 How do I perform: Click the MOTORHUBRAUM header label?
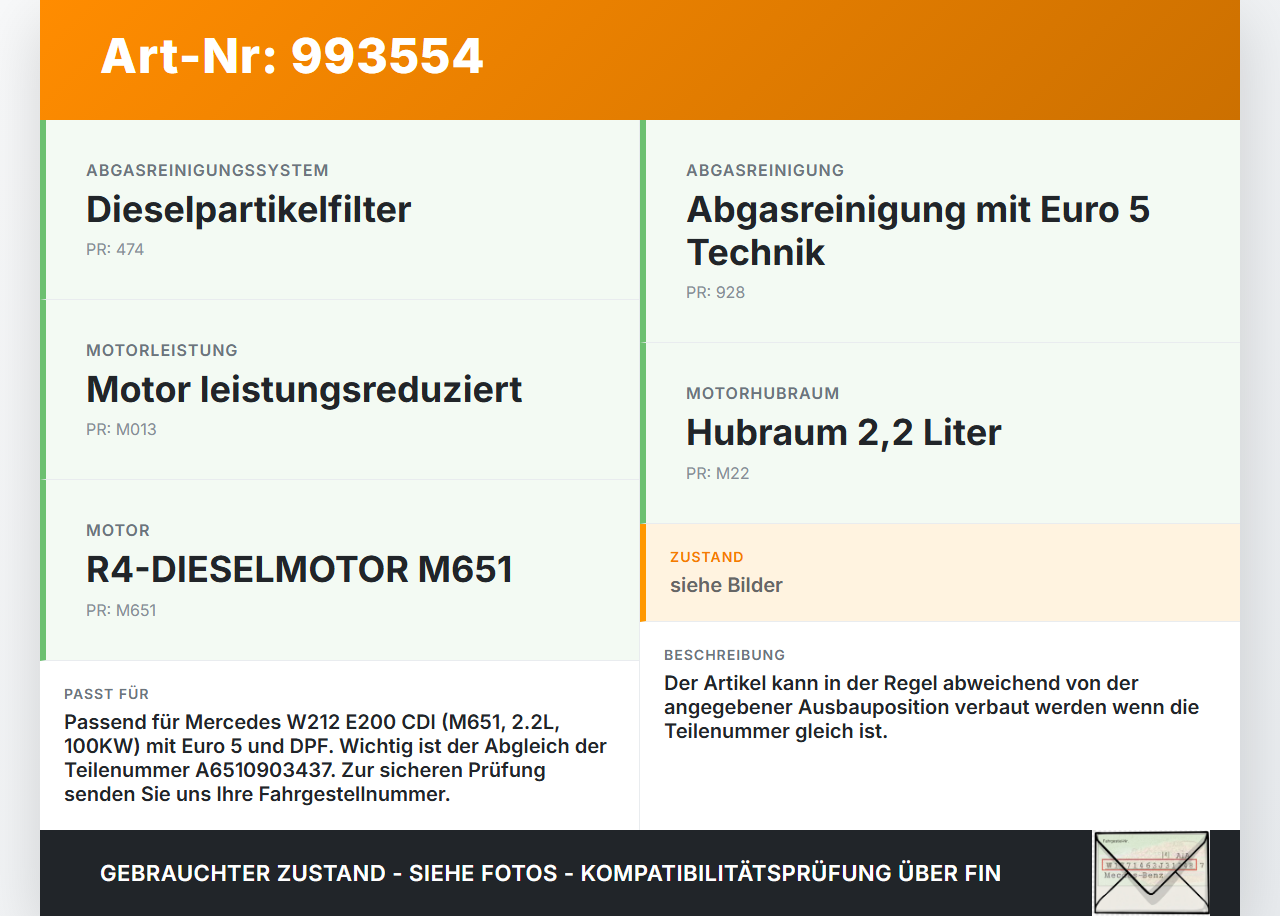[x=762, y=393]
